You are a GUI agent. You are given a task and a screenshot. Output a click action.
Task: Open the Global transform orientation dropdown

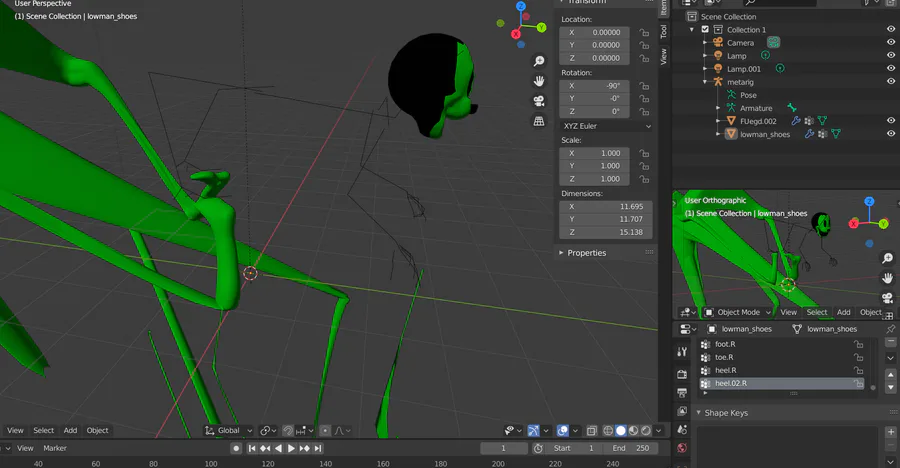click(228, 430)
